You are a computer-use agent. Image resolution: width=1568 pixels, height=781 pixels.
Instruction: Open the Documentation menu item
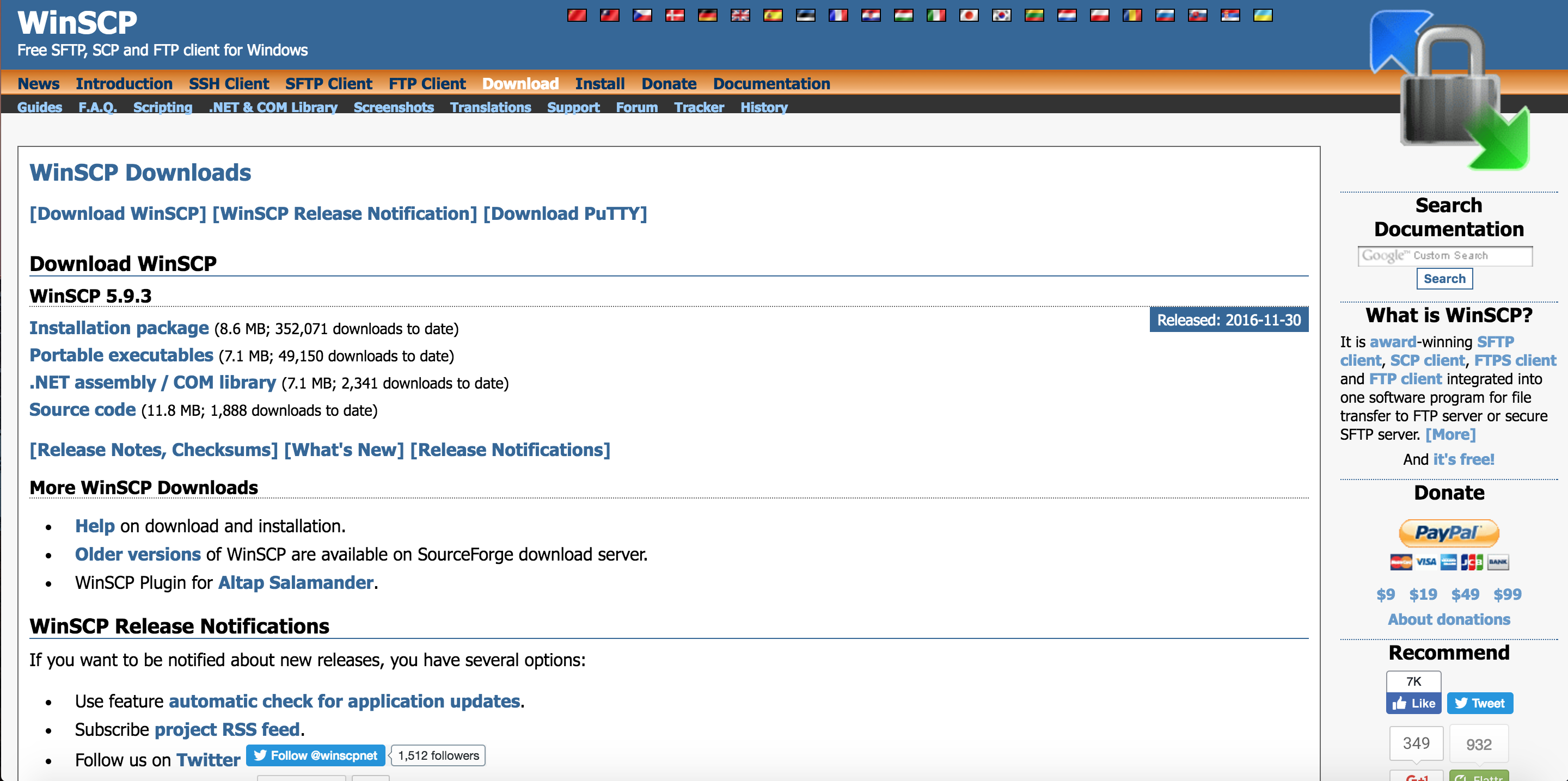[772, 84]
